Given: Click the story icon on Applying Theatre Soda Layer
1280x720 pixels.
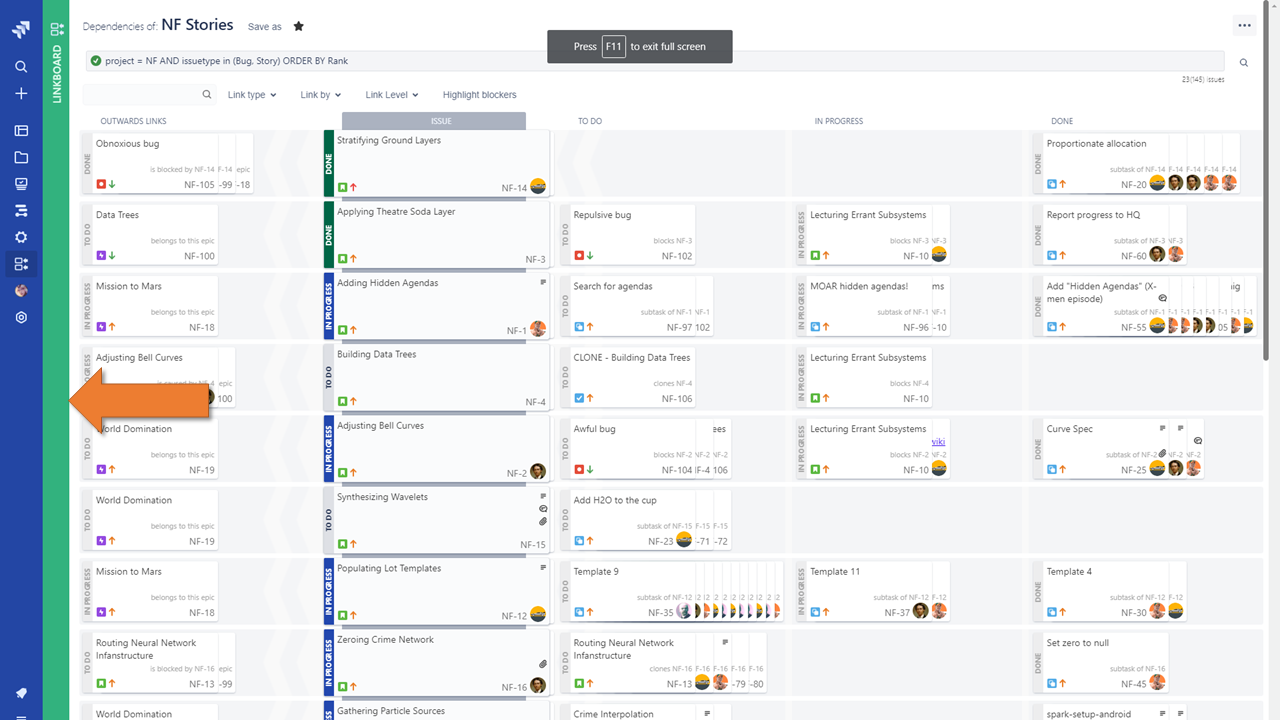Looking at the screenshot, I should 342,258.
